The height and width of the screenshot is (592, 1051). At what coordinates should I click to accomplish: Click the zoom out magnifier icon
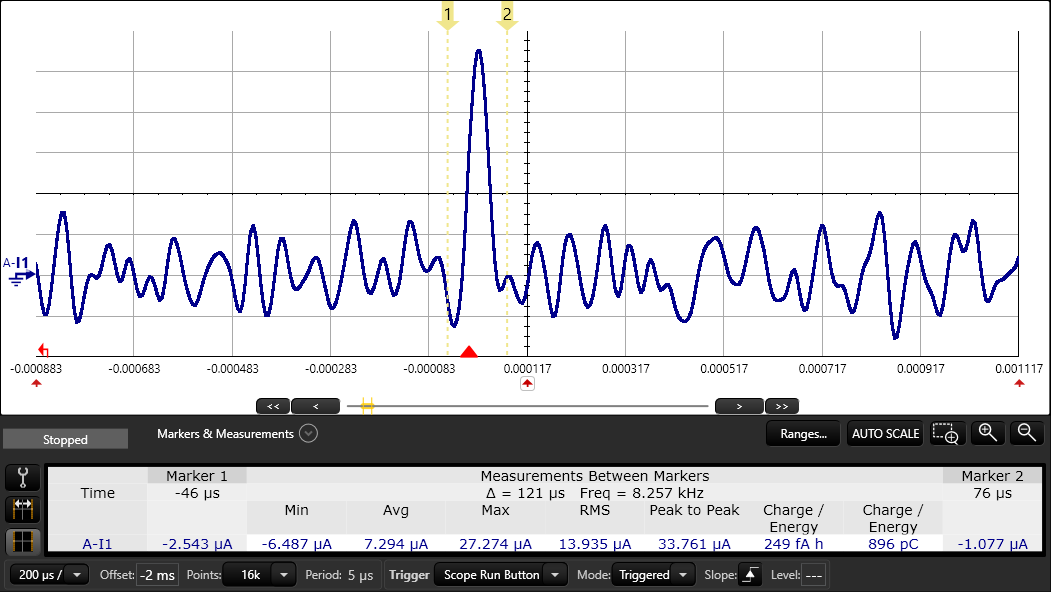1026,433
